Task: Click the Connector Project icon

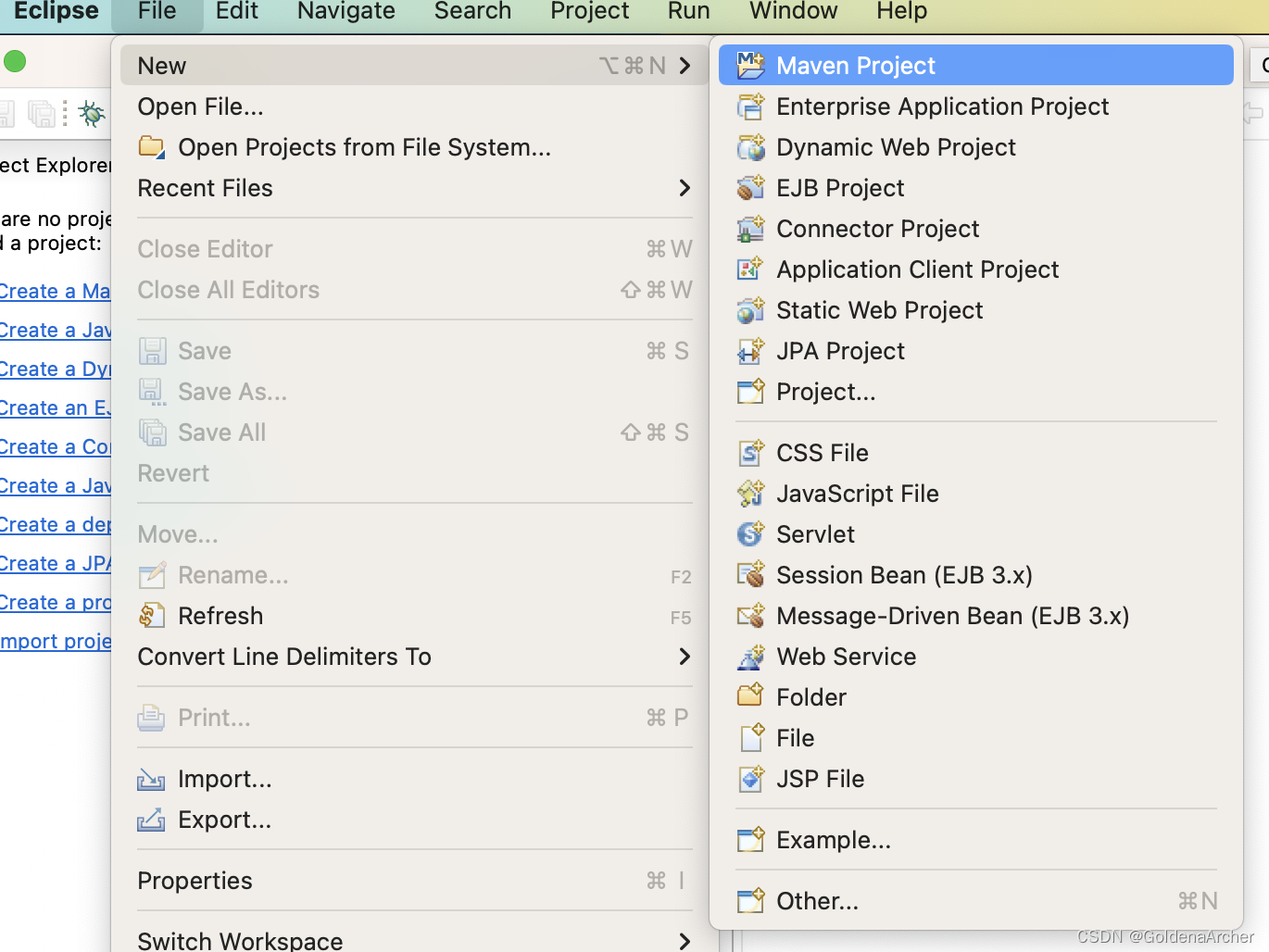Action: [x=750, y=229]
